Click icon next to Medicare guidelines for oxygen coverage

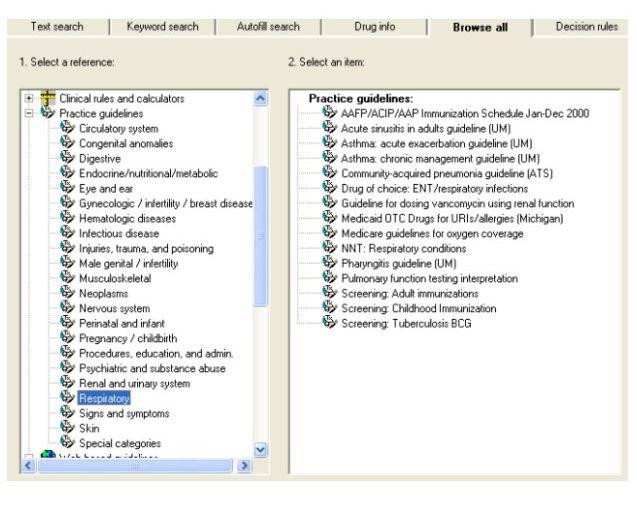(329, 233)
